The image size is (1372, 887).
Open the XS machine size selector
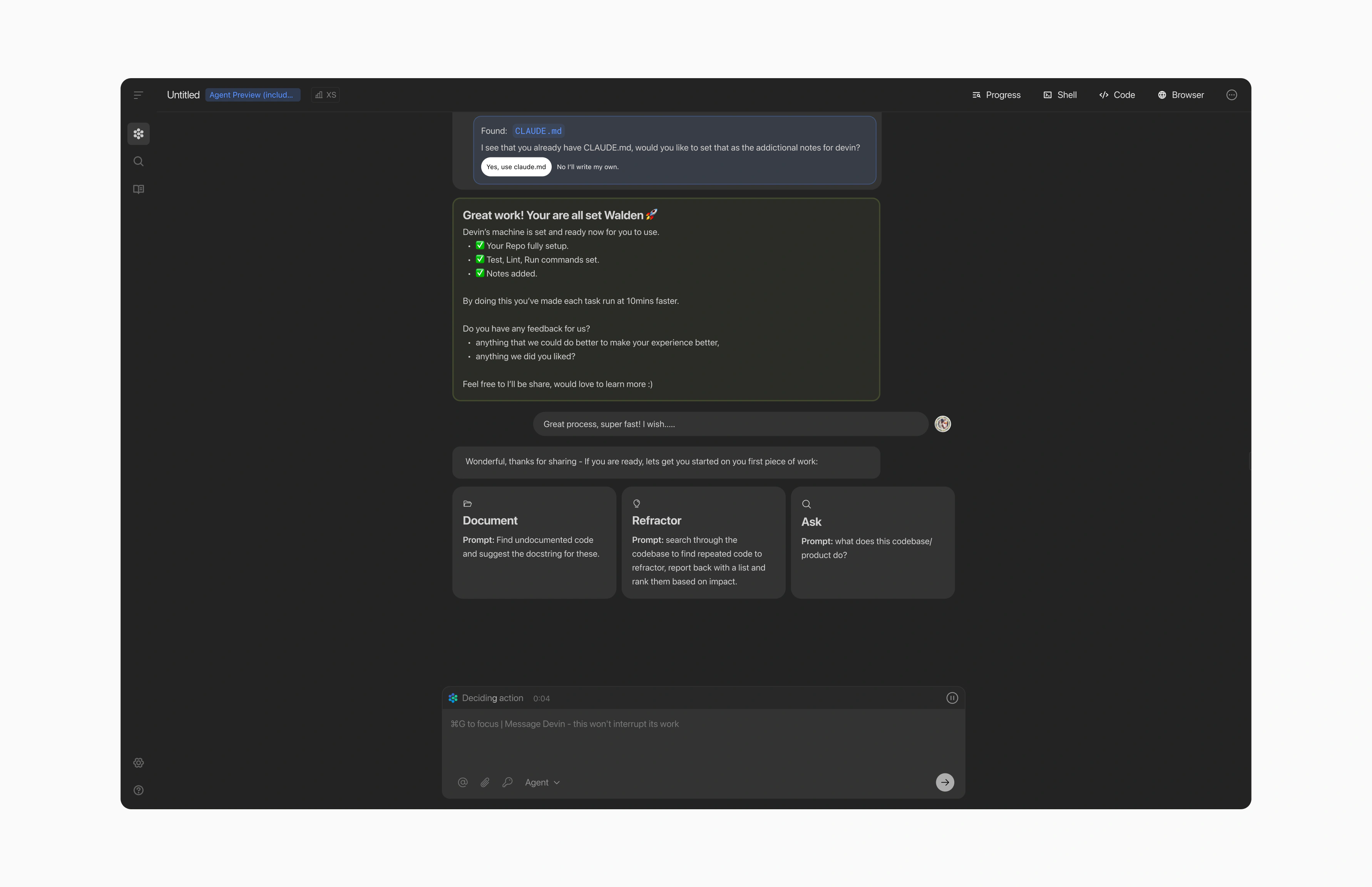(x=325, y=94)
